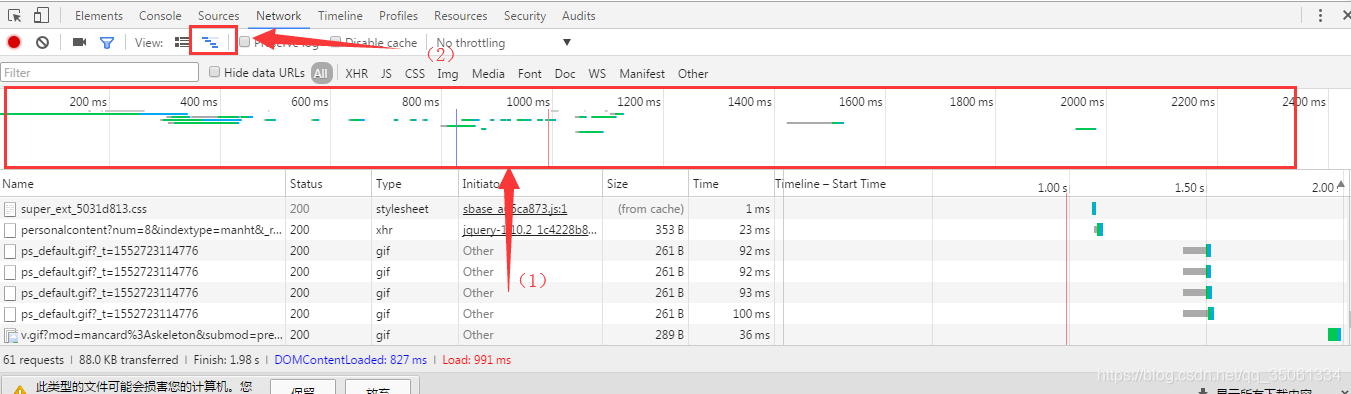Open the sbase js:1 initiator link
The image size is (1351, 394).
click(515, 209)
